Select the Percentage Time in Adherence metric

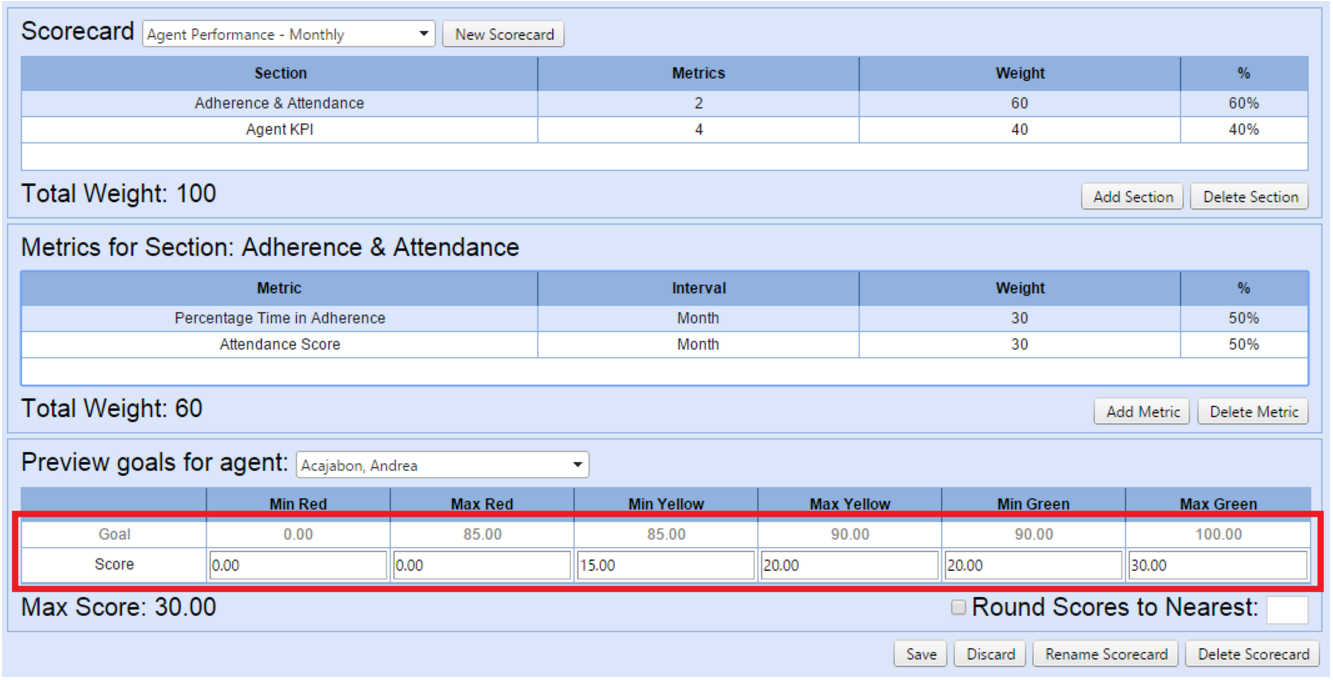pyautogui.click(x=279, y=318)
